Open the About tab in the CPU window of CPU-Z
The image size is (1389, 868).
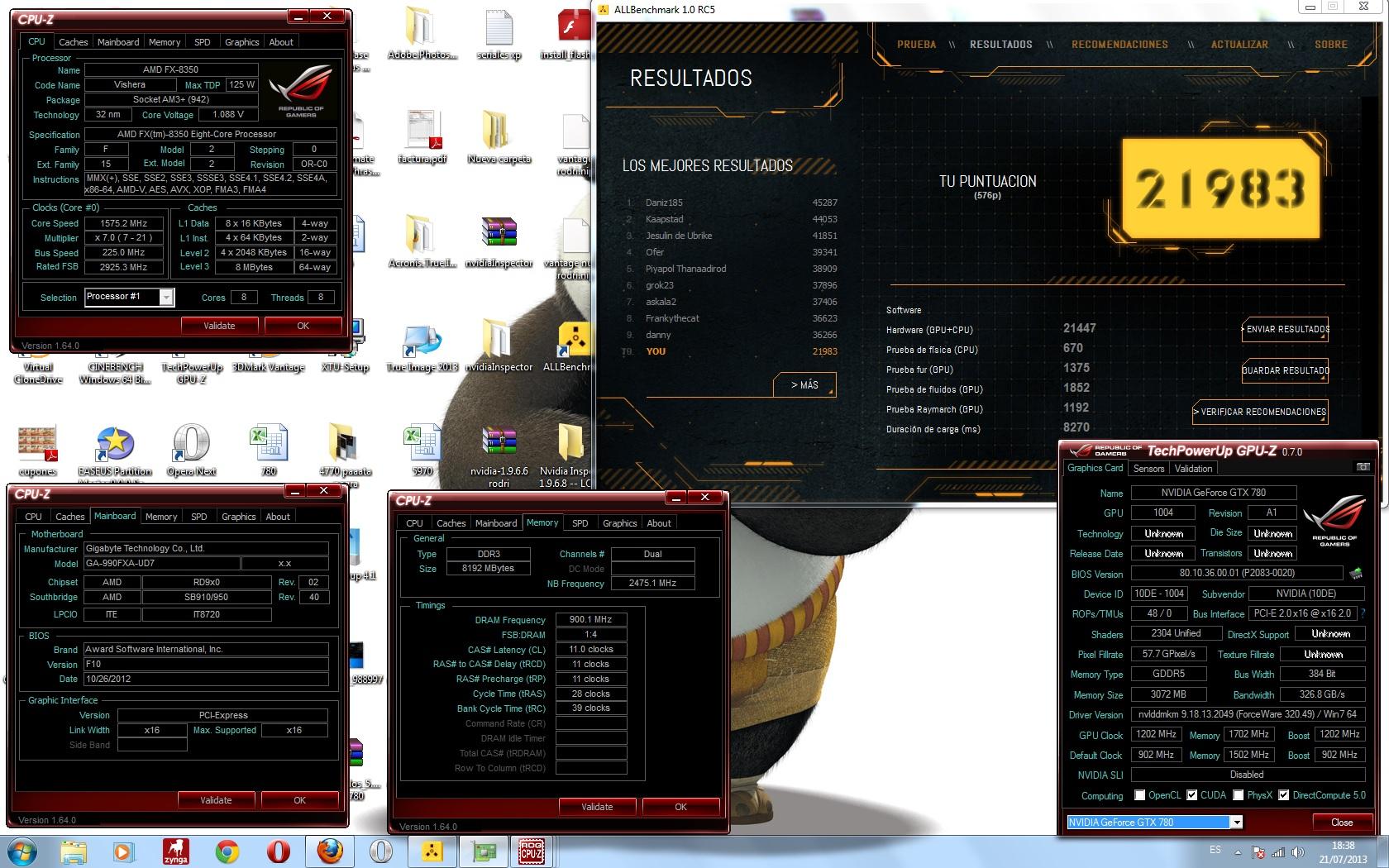(281, 42)
